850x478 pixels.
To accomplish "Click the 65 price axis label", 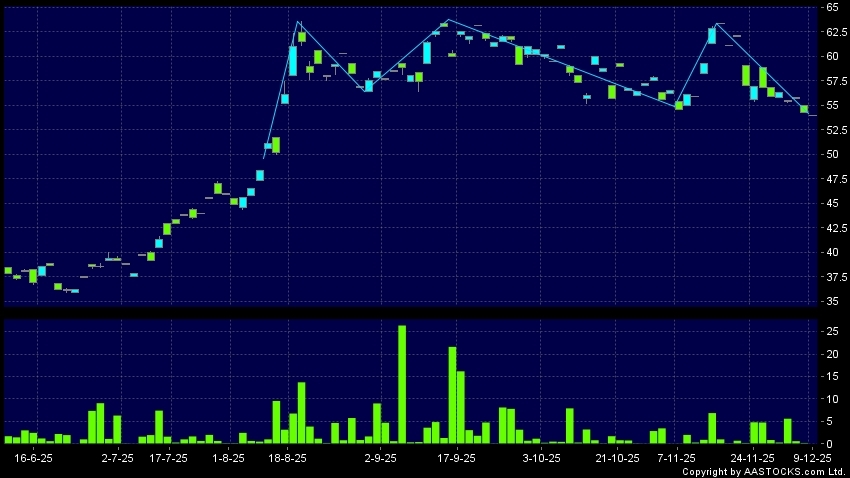I will tap(831, 7).
